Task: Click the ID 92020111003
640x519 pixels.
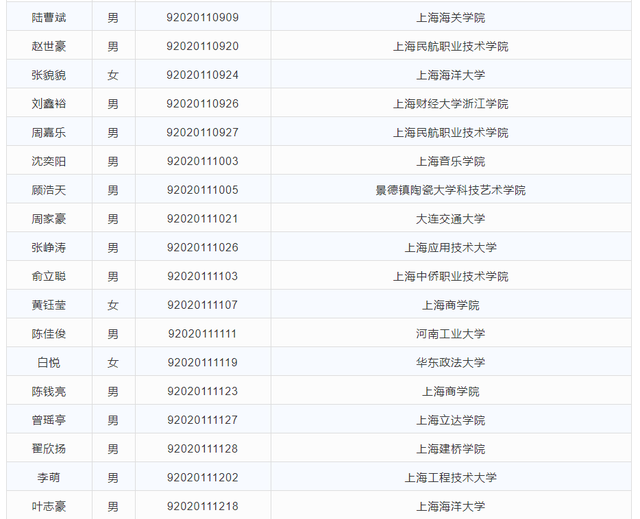Action: (202, 161)
